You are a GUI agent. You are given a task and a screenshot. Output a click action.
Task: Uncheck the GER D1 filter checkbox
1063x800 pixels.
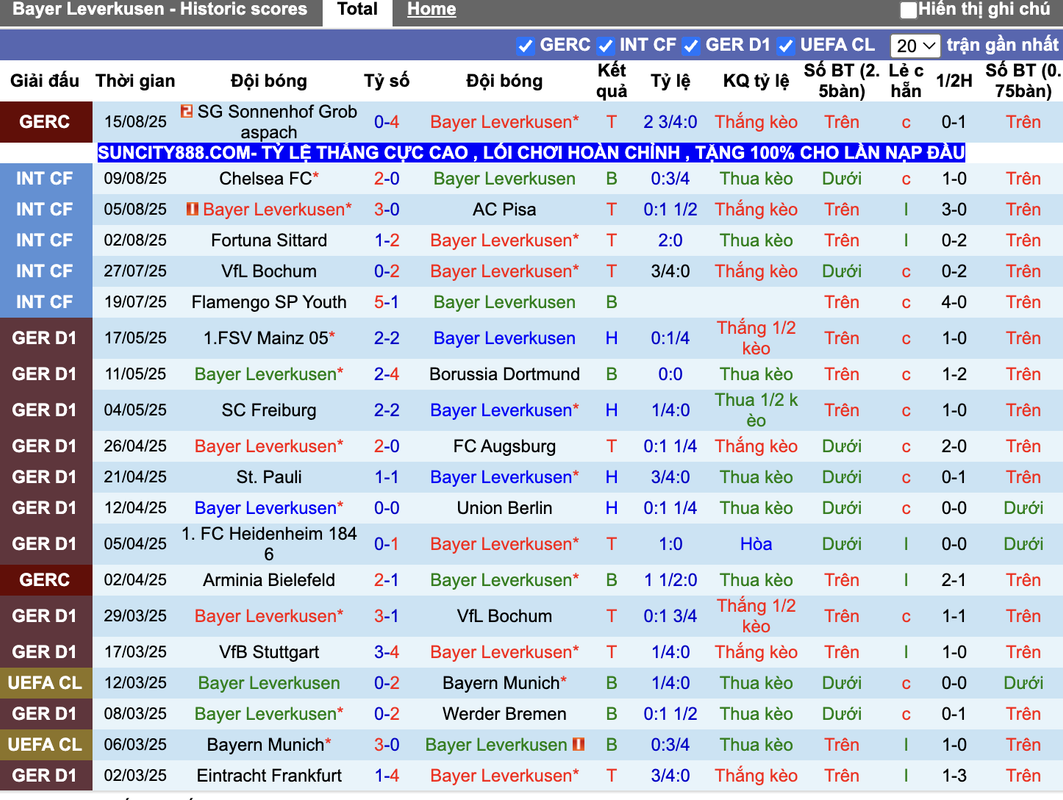(x=691, y=45)
